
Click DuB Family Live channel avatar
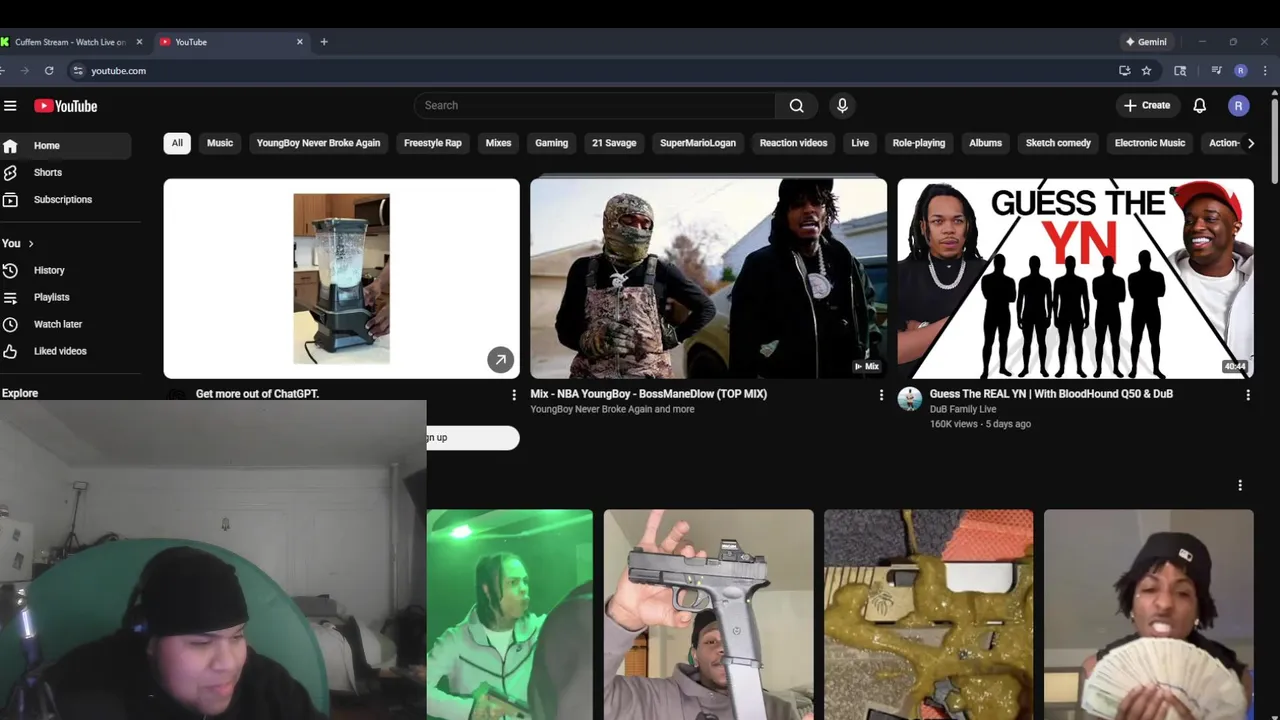[909, 399]
